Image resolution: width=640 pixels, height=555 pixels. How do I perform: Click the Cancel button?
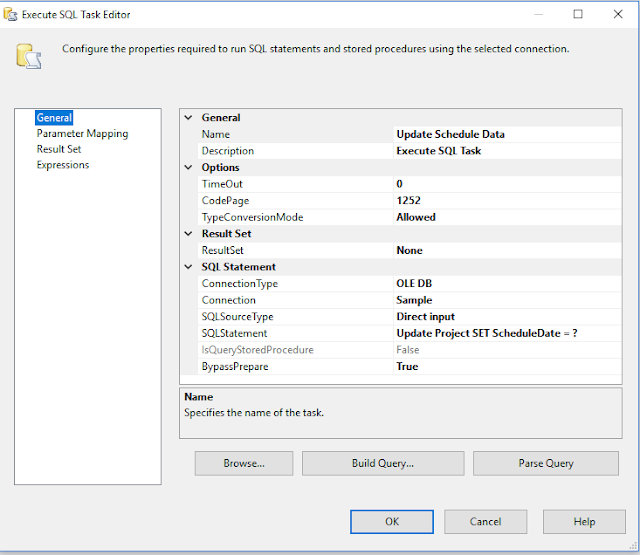coord(485,521)
